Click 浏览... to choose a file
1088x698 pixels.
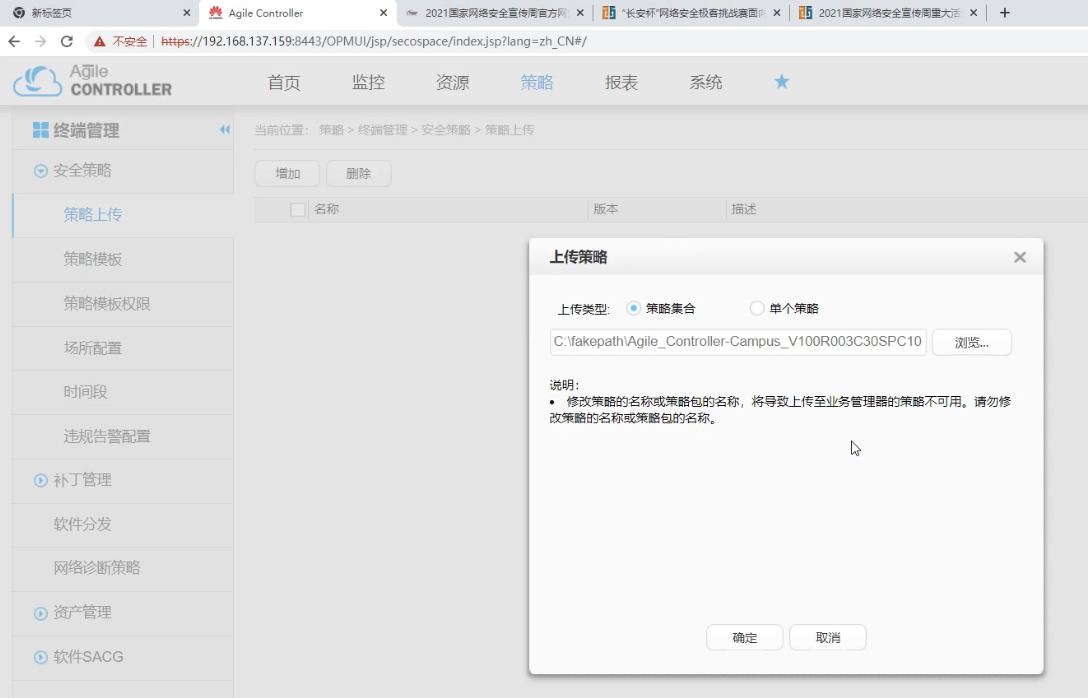(x=971, y=342)
